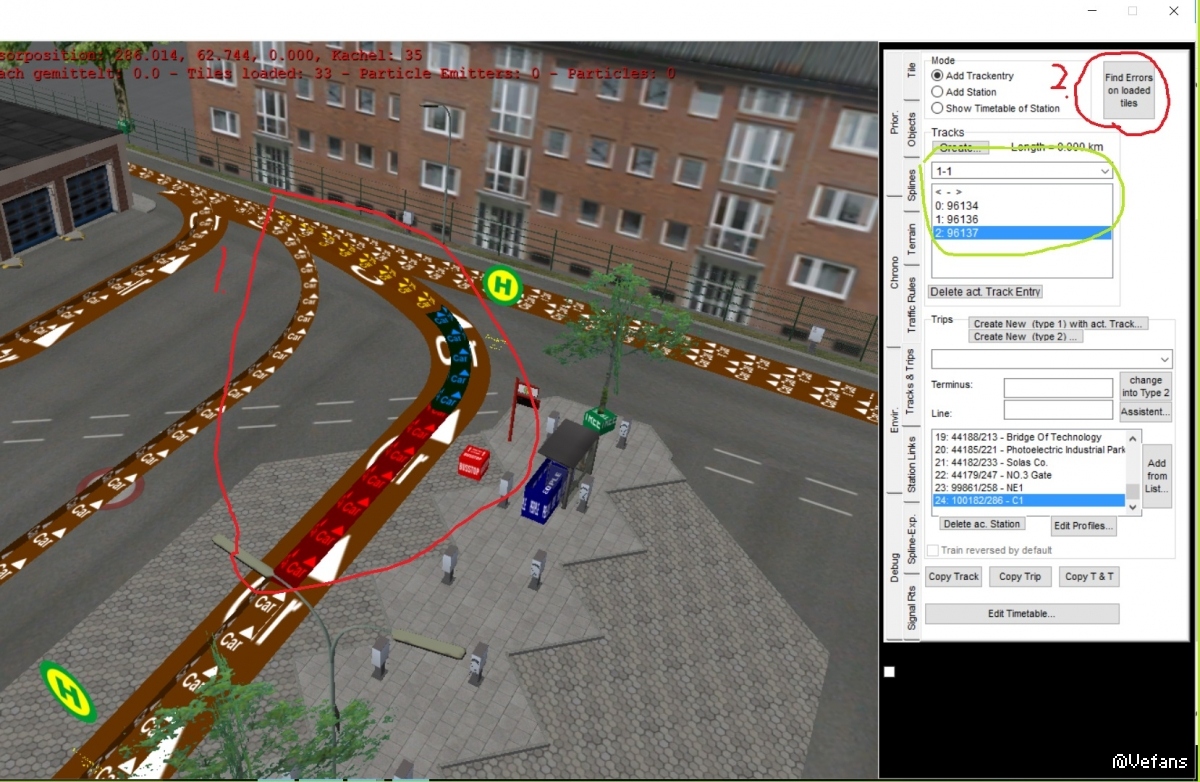Minimize the editor window
The height and width of the screenshot is (782, 1200).
click(x=1091, y=11)
